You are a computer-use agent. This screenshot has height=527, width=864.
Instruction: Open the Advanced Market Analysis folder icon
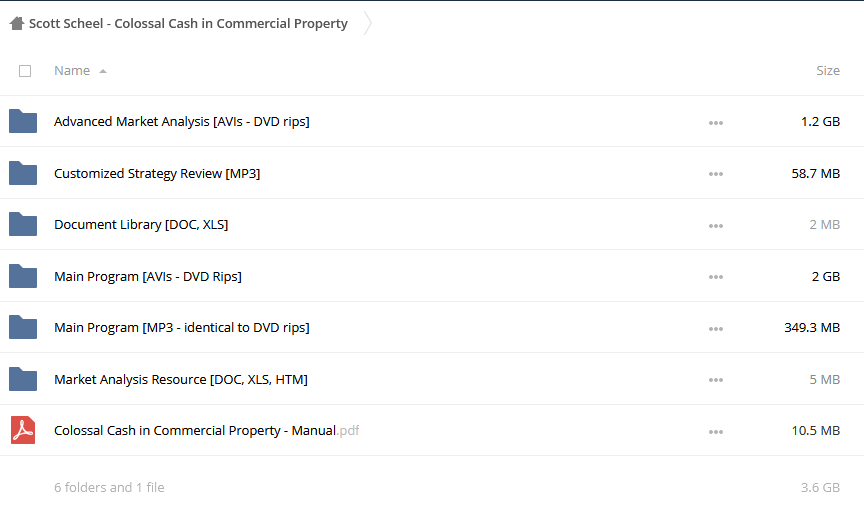click(x=23, y=121)
